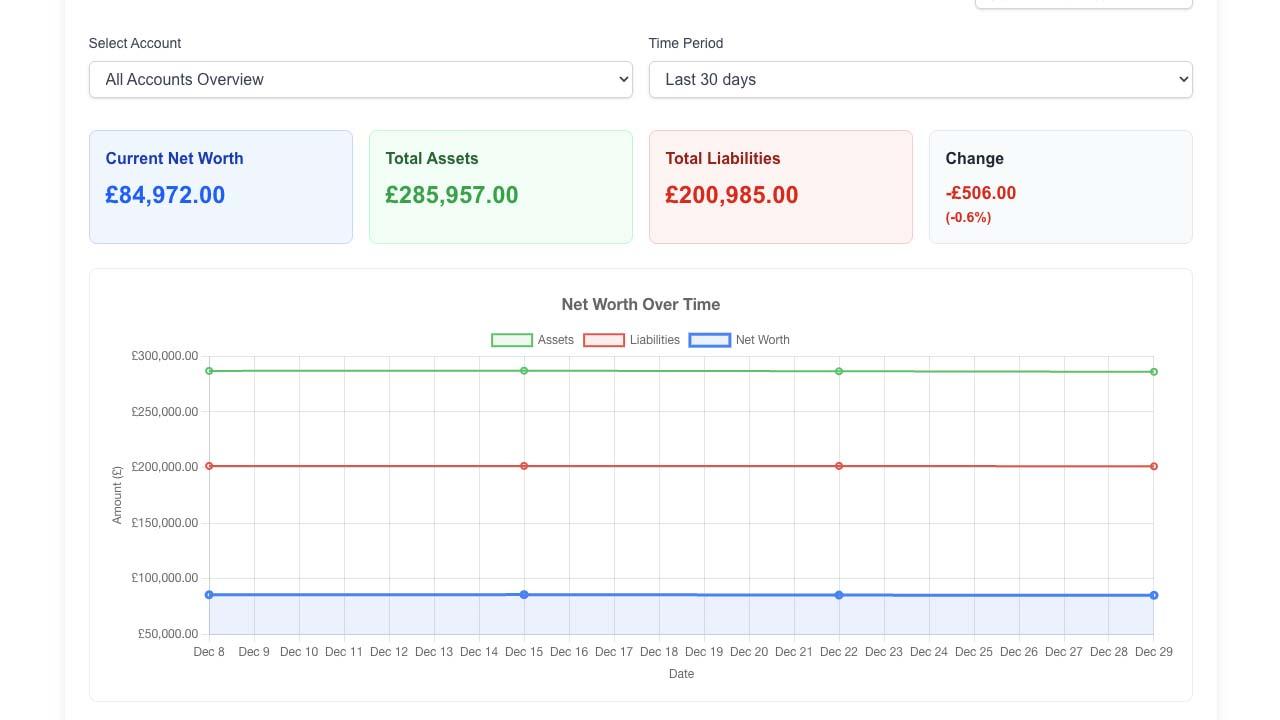This screenshot has height=720, width=1280.
Task: Toggle the Assets series via its legend entry
Action: click(532, 339)
